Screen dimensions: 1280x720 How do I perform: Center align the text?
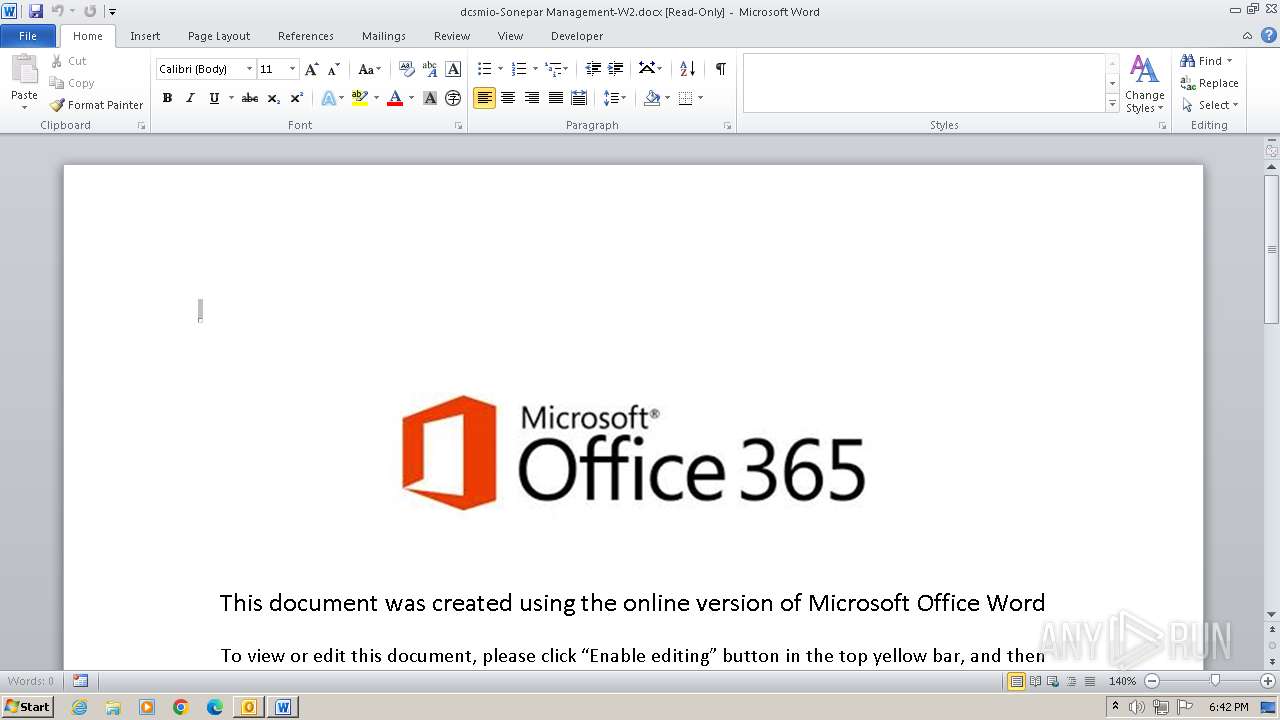(x=508, y=98)
